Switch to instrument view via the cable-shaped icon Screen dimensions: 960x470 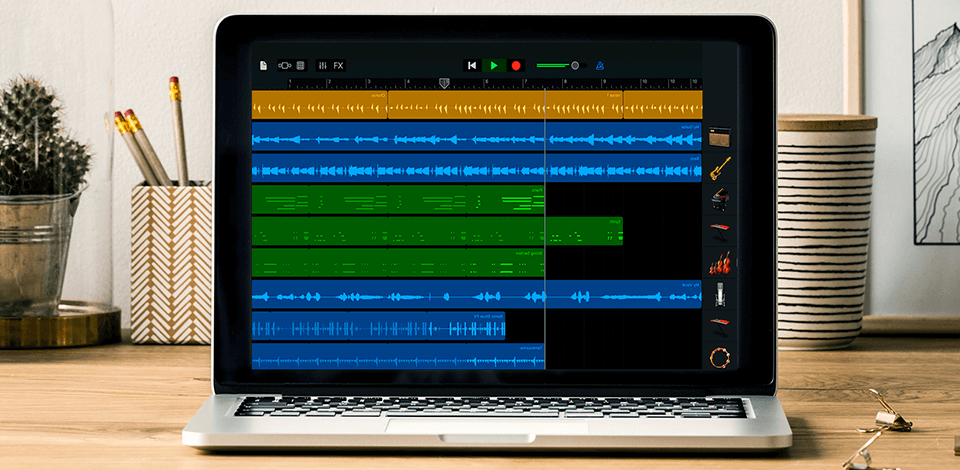pos(285,65)
